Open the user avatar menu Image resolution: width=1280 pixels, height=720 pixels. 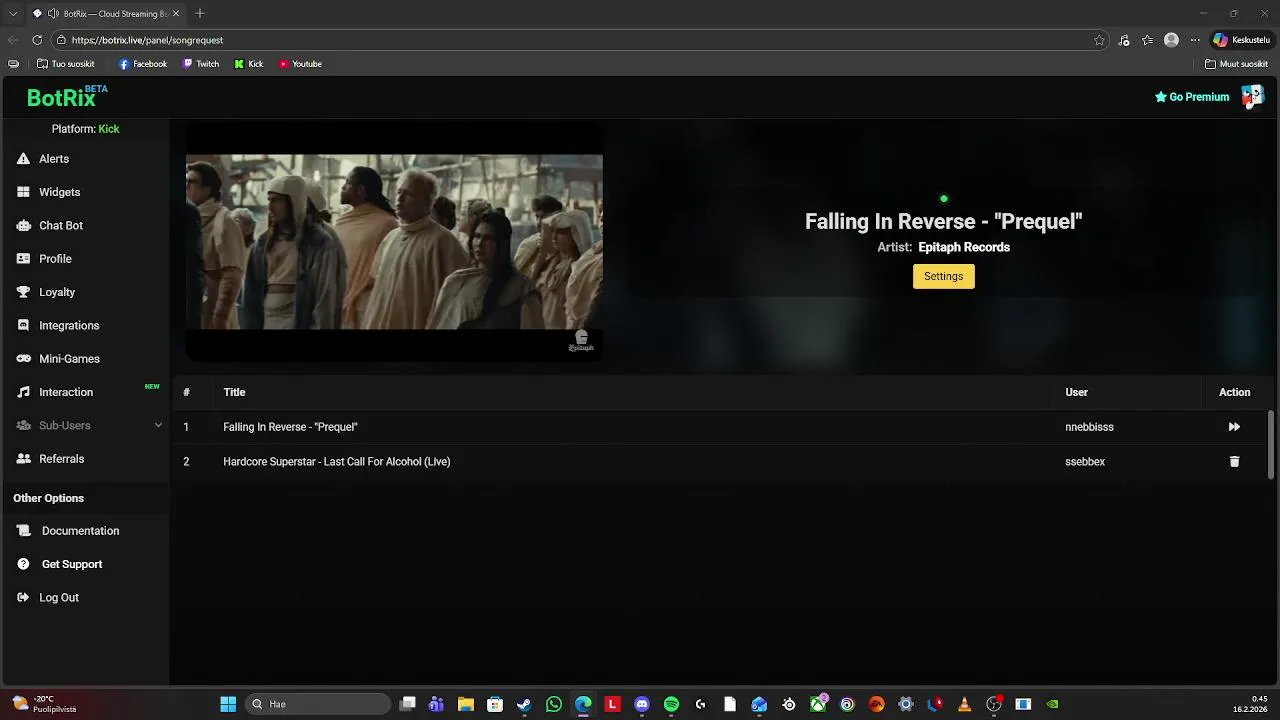[1252, 96]
